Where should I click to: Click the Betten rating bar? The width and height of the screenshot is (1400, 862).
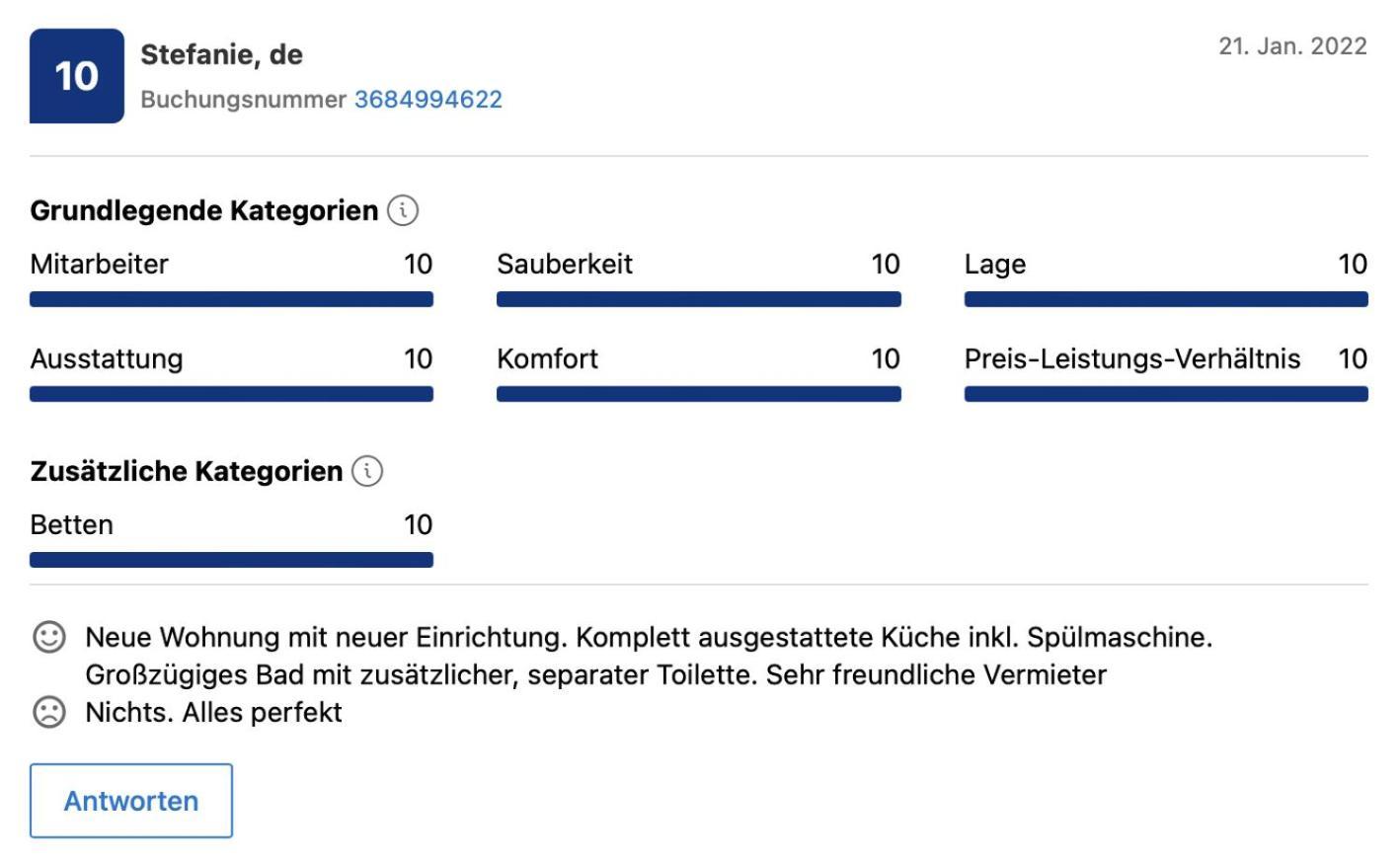click(x=231, y=560)
